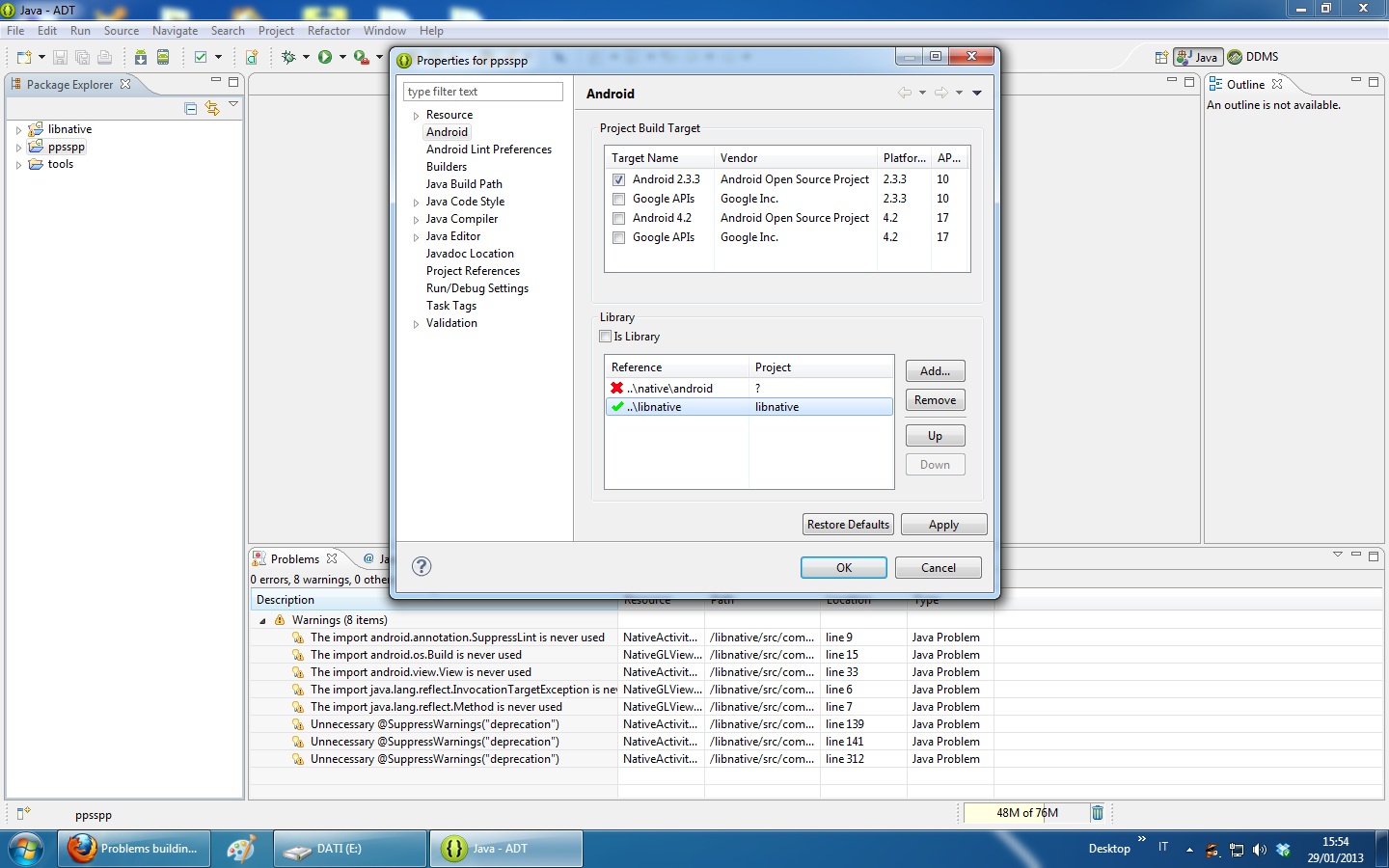Click the Firefox taskbar button

tap(133, 849)
